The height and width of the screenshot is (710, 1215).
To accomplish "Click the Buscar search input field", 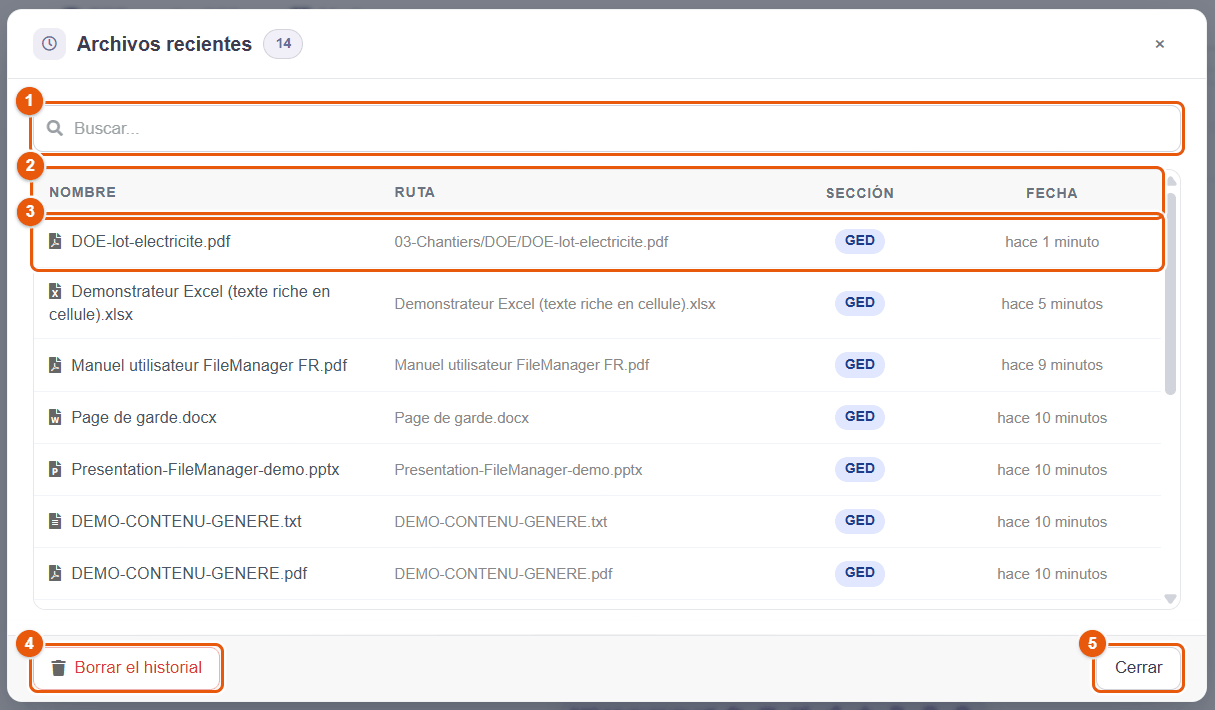I will (x=607, y=128).
